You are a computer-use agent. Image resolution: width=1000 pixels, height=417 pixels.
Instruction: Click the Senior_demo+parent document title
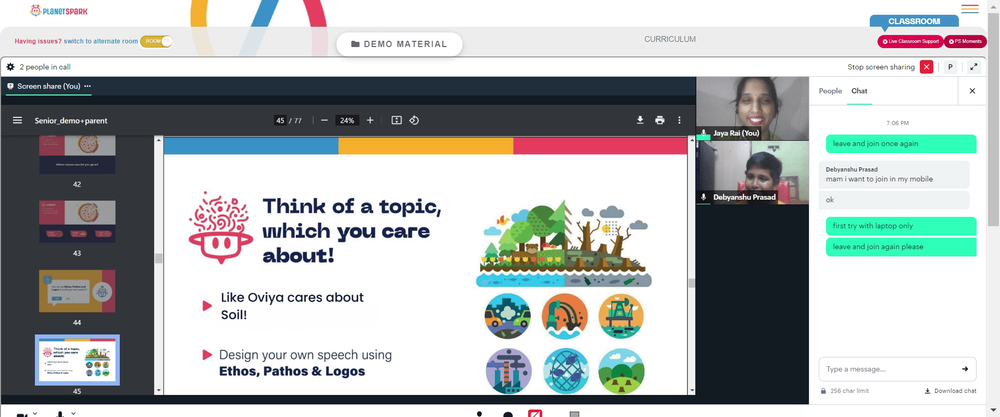pyautogui.click(x=71, y=121)
